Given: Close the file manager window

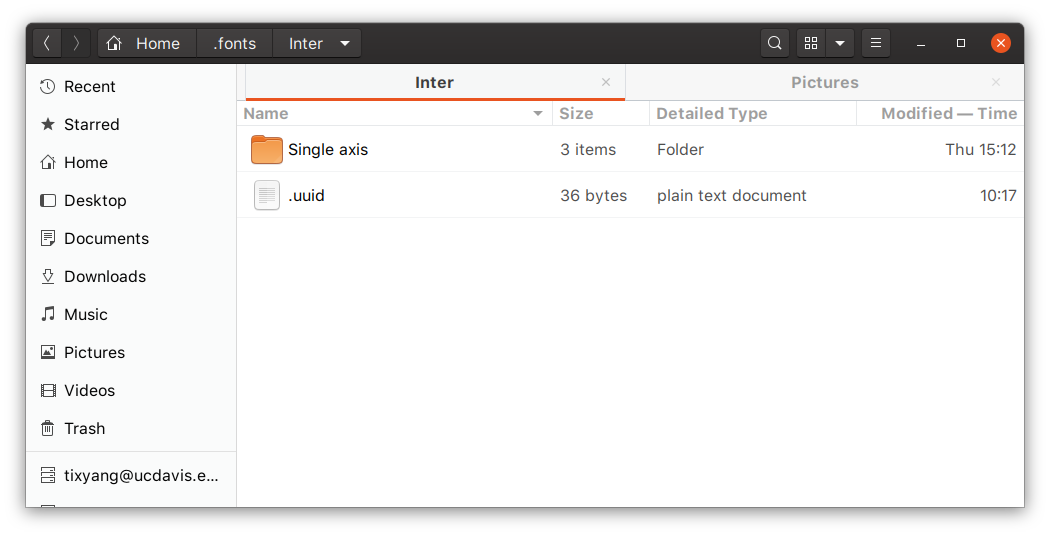Looking at the screenshot, I should tap(1000, 44).
